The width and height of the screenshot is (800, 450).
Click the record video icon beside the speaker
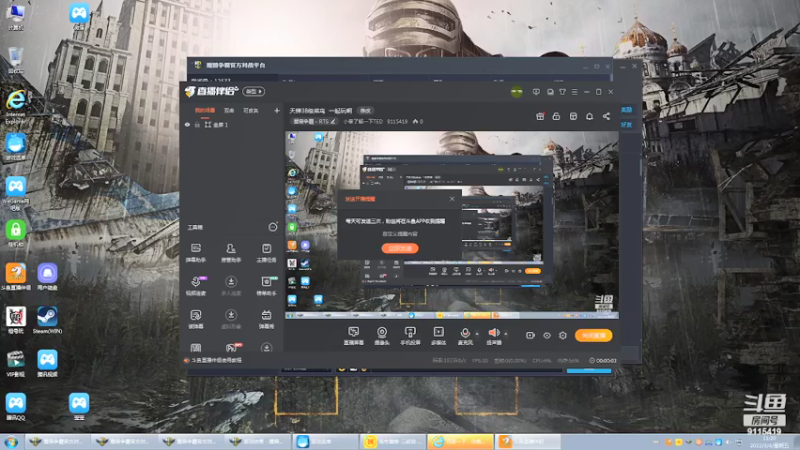tap(530, 335)
